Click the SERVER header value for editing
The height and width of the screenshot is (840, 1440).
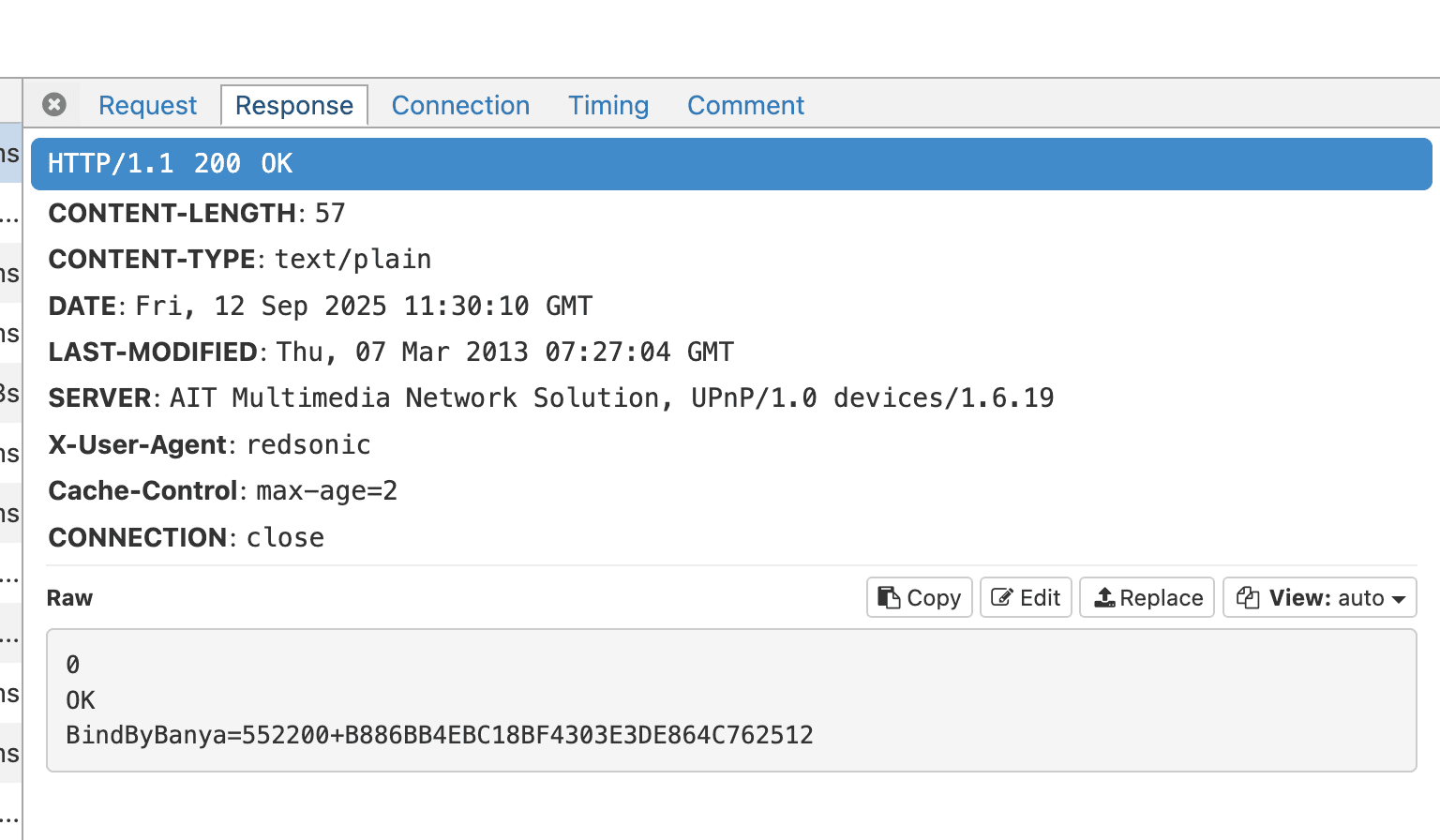609,397
